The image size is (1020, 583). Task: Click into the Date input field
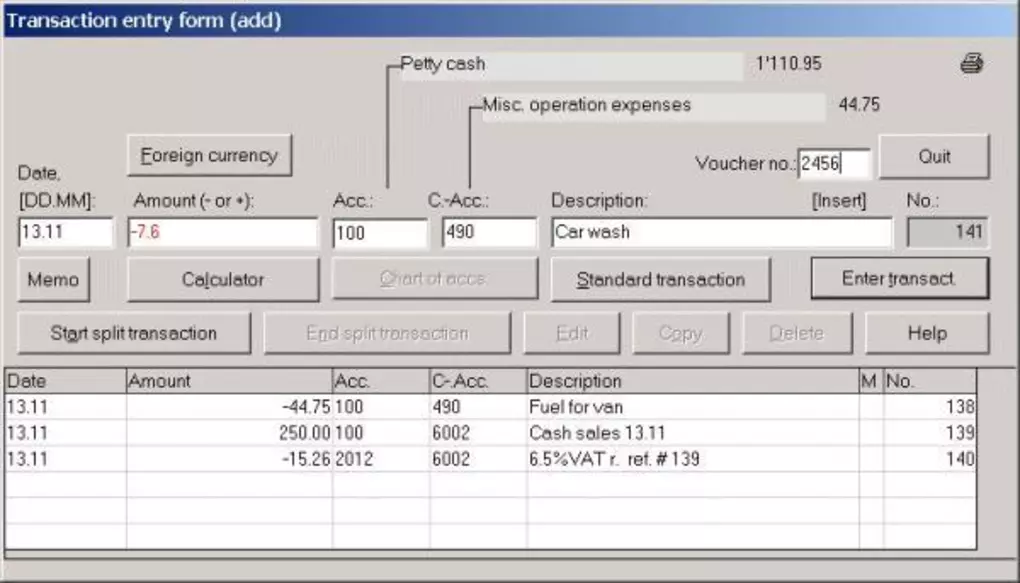pos(66,232)
